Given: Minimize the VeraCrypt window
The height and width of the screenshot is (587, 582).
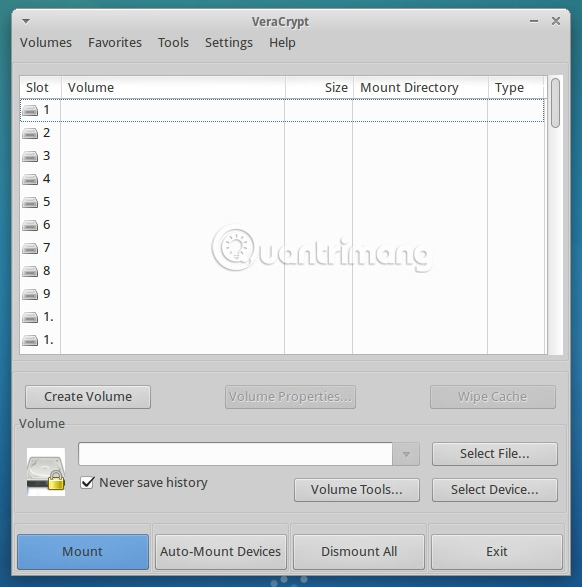Looking at the screenshot, I should pyautogui.click(x=534, y=21).
